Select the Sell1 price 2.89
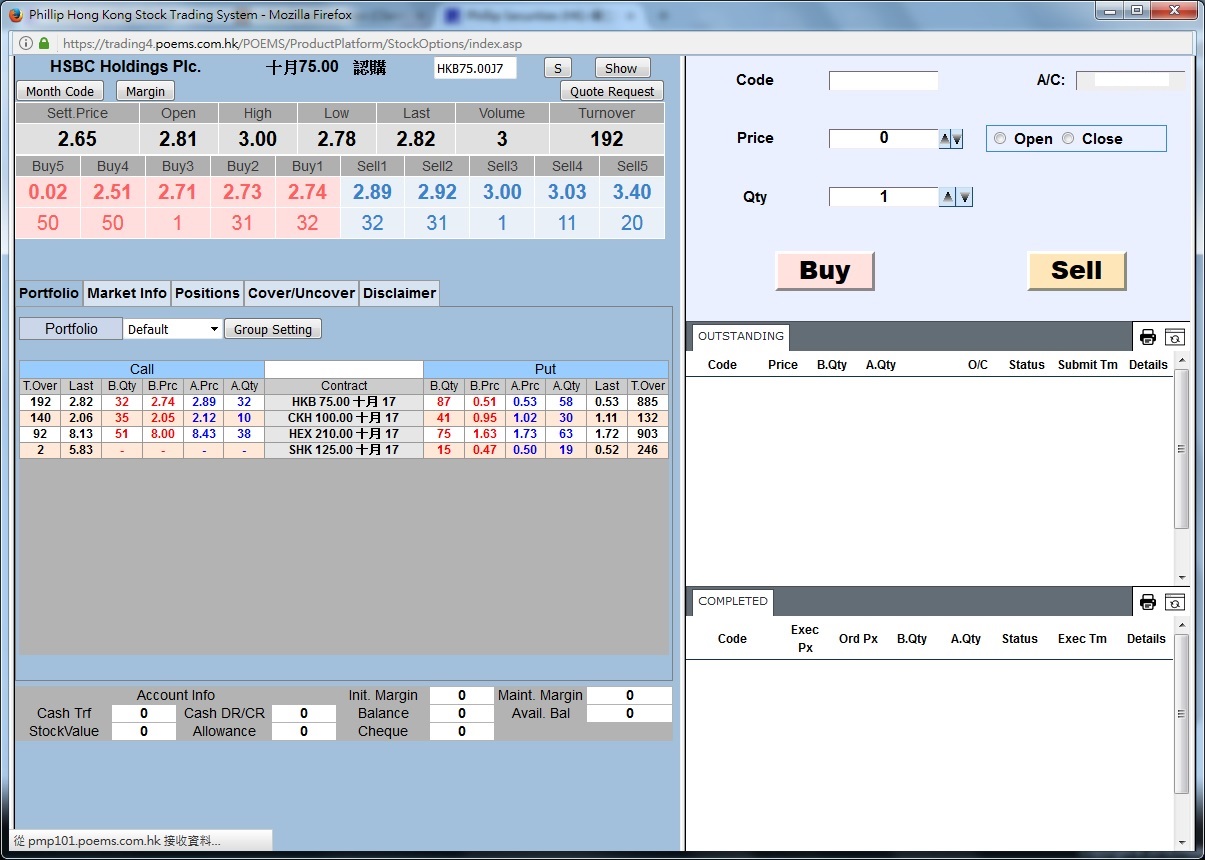The width and height of the screenshot is (1205, 860). click(372, 192)
